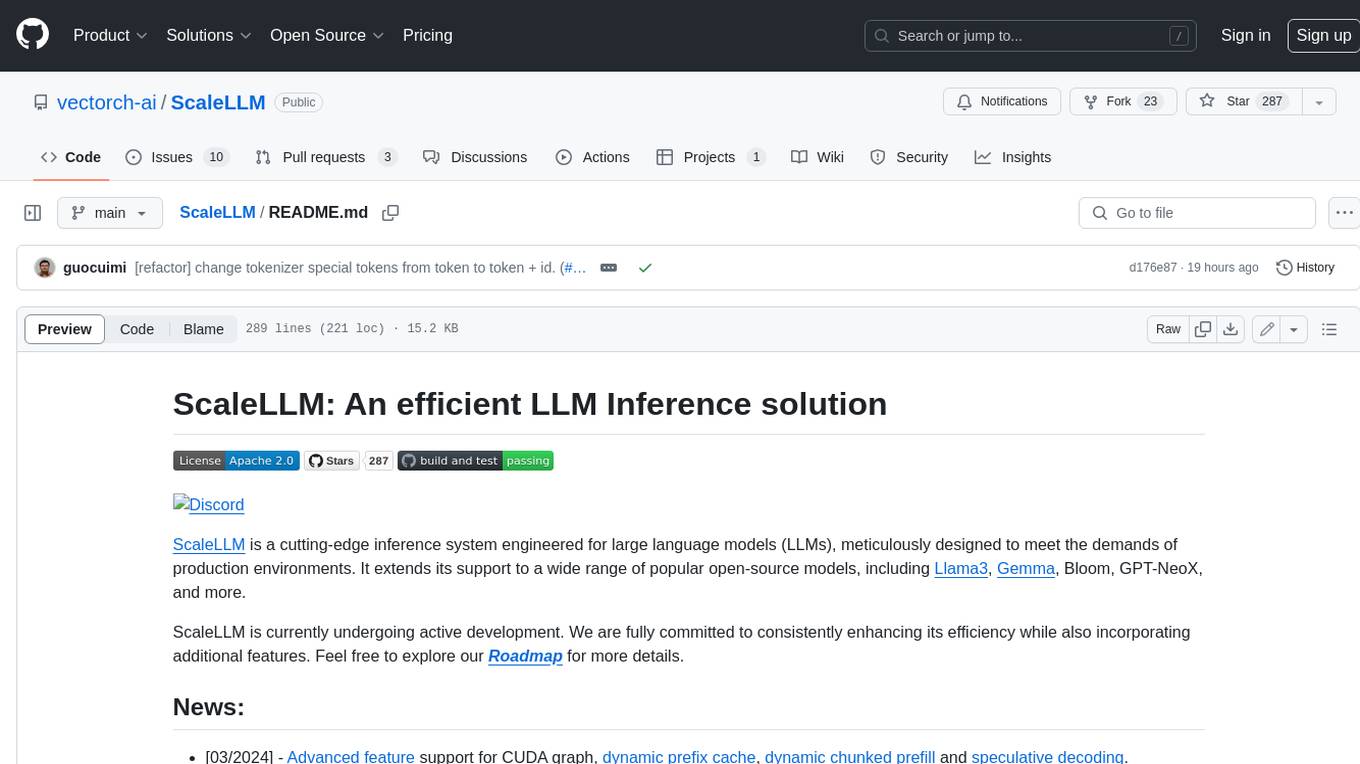The width and height of the screenshot is (1360, 764).
Task: Open the vectorch-ai owner page
Action: (x=107, y=102)
